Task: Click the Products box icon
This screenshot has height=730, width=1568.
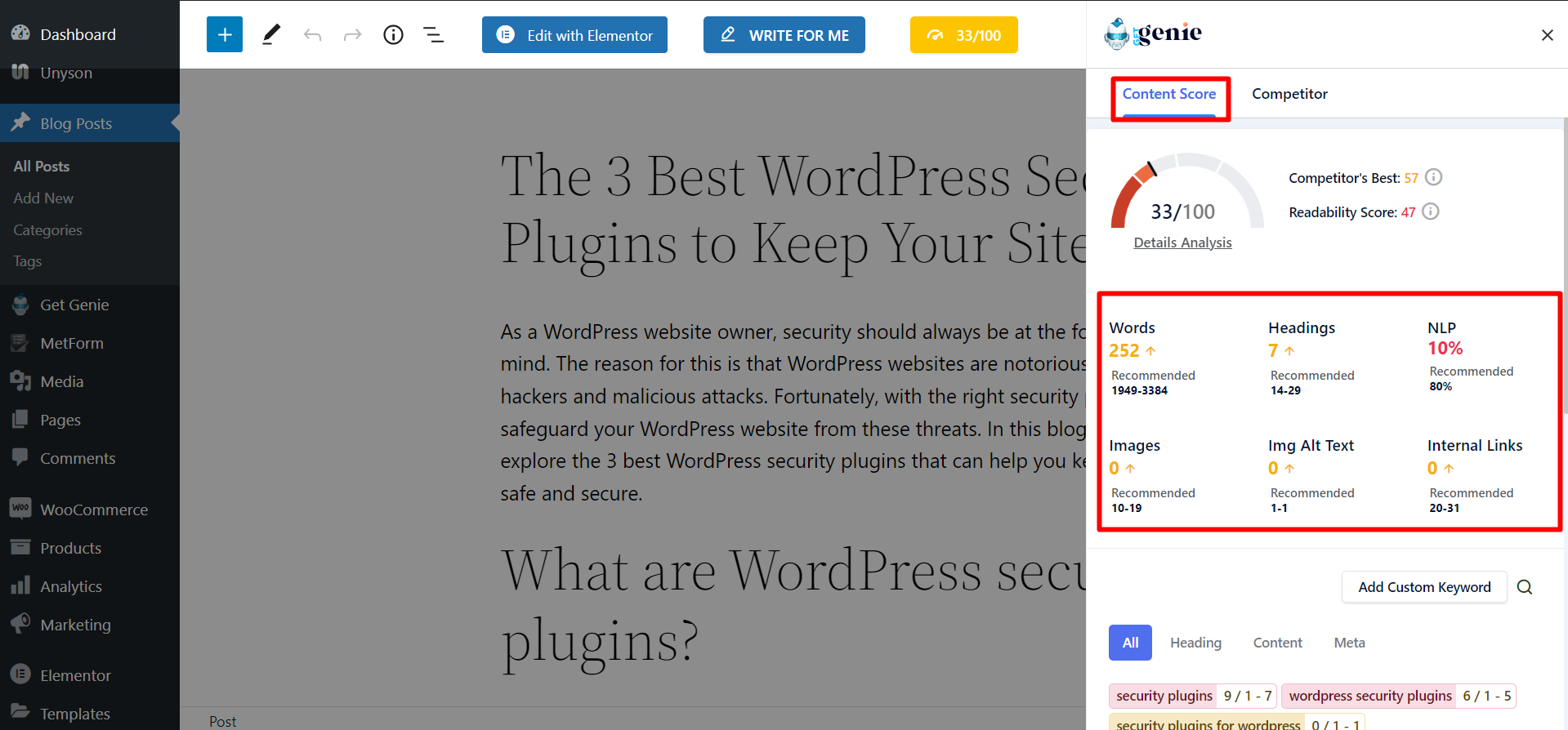Action: click(x=20, y=546)
